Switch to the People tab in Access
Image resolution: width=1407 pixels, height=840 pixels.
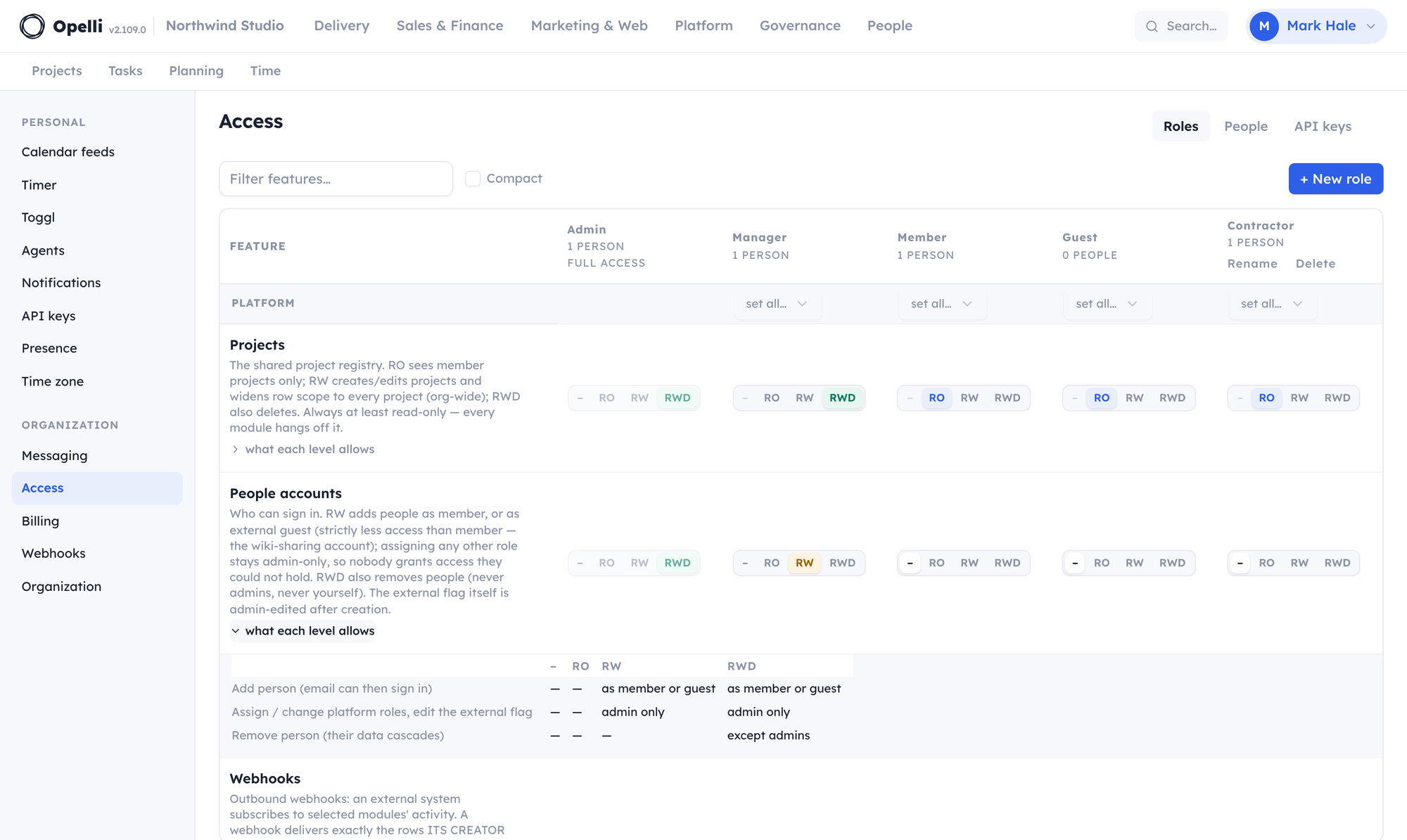click(x=1245, y=127)
